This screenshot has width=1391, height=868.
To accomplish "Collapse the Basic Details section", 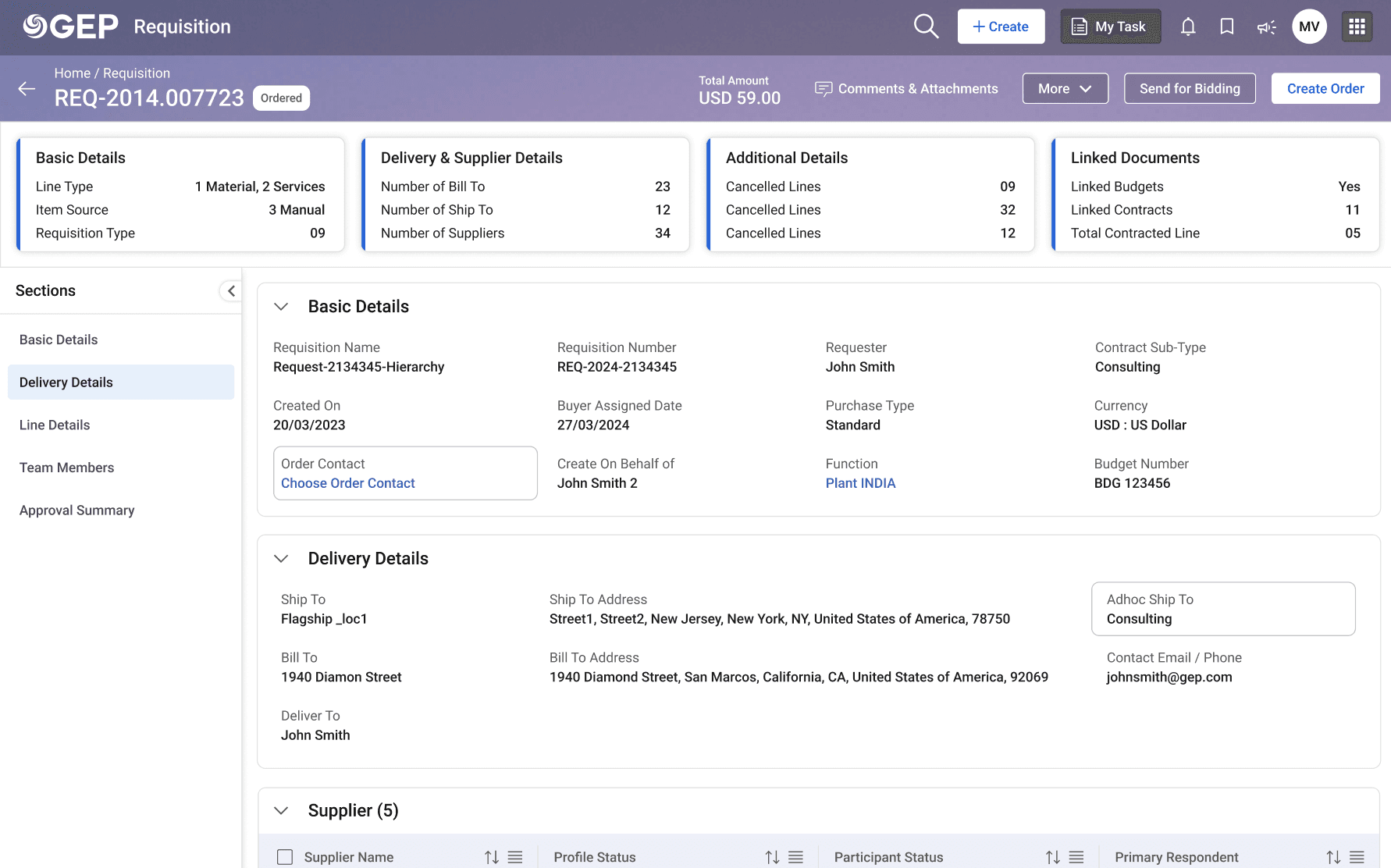I will pyautogui.click(x=282, y=307).
